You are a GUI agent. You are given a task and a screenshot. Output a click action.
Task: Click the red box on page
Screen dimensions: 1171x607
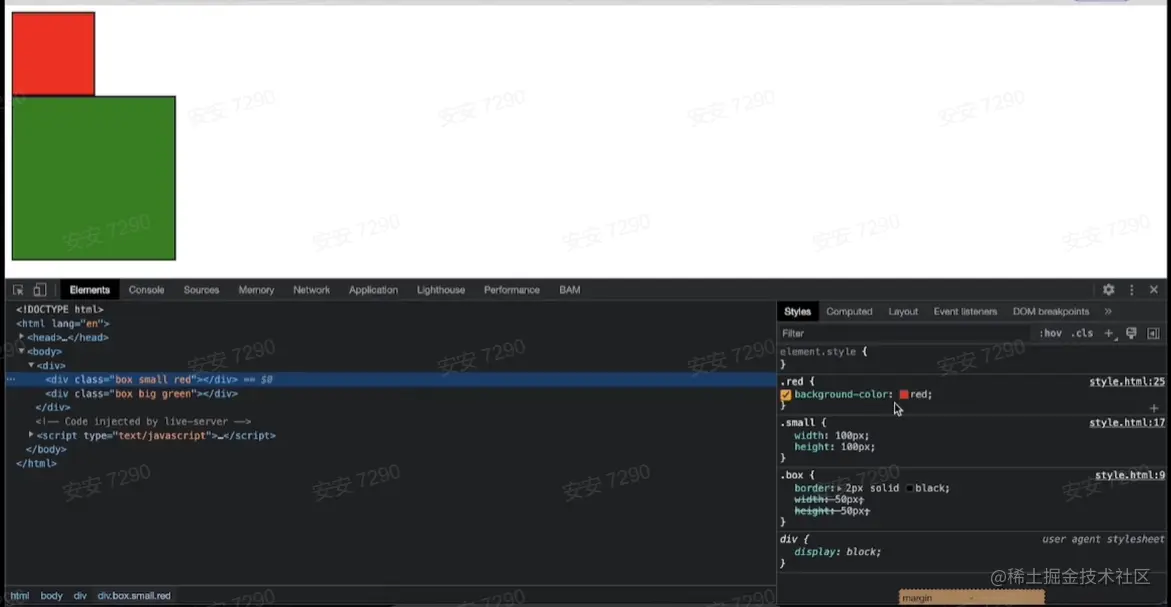pyautogui.click(x=53, y=54)
